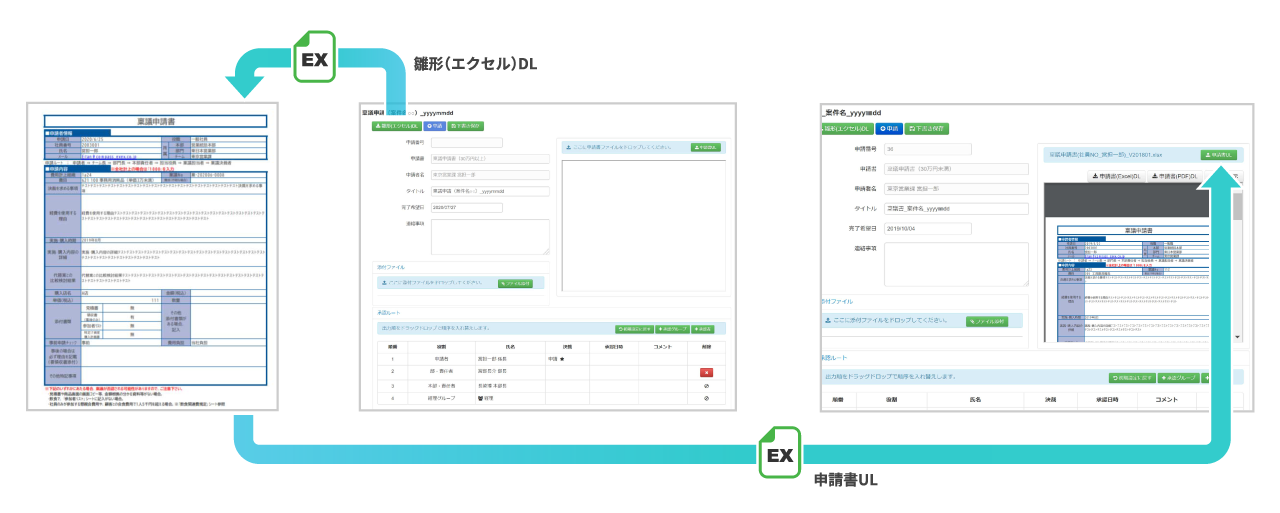This screenshot has height=513, width=1280.
Task: Click green 雛形(エクセル)DL button in middle form
Action: coord(396,126)
